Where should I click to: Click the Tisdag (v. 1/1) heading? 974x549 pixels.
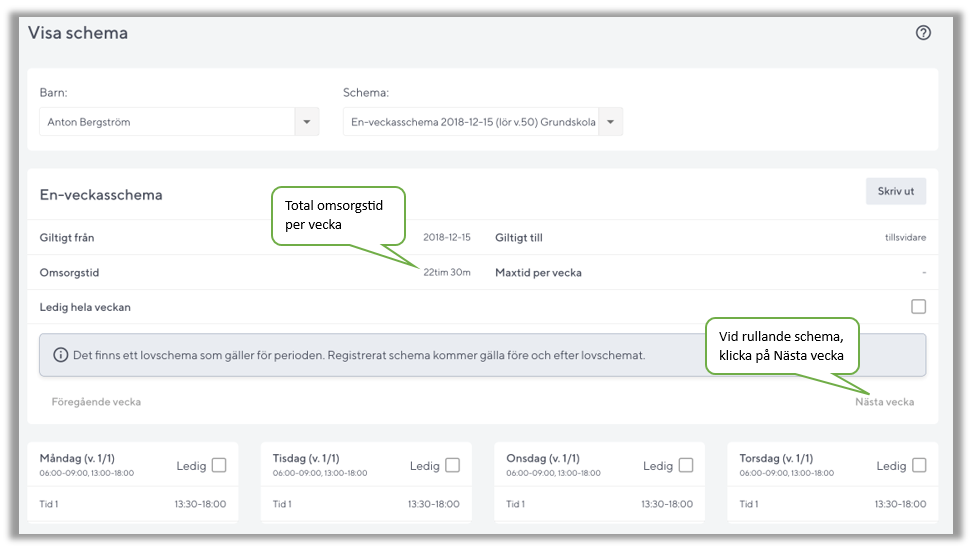click(306, 458)
